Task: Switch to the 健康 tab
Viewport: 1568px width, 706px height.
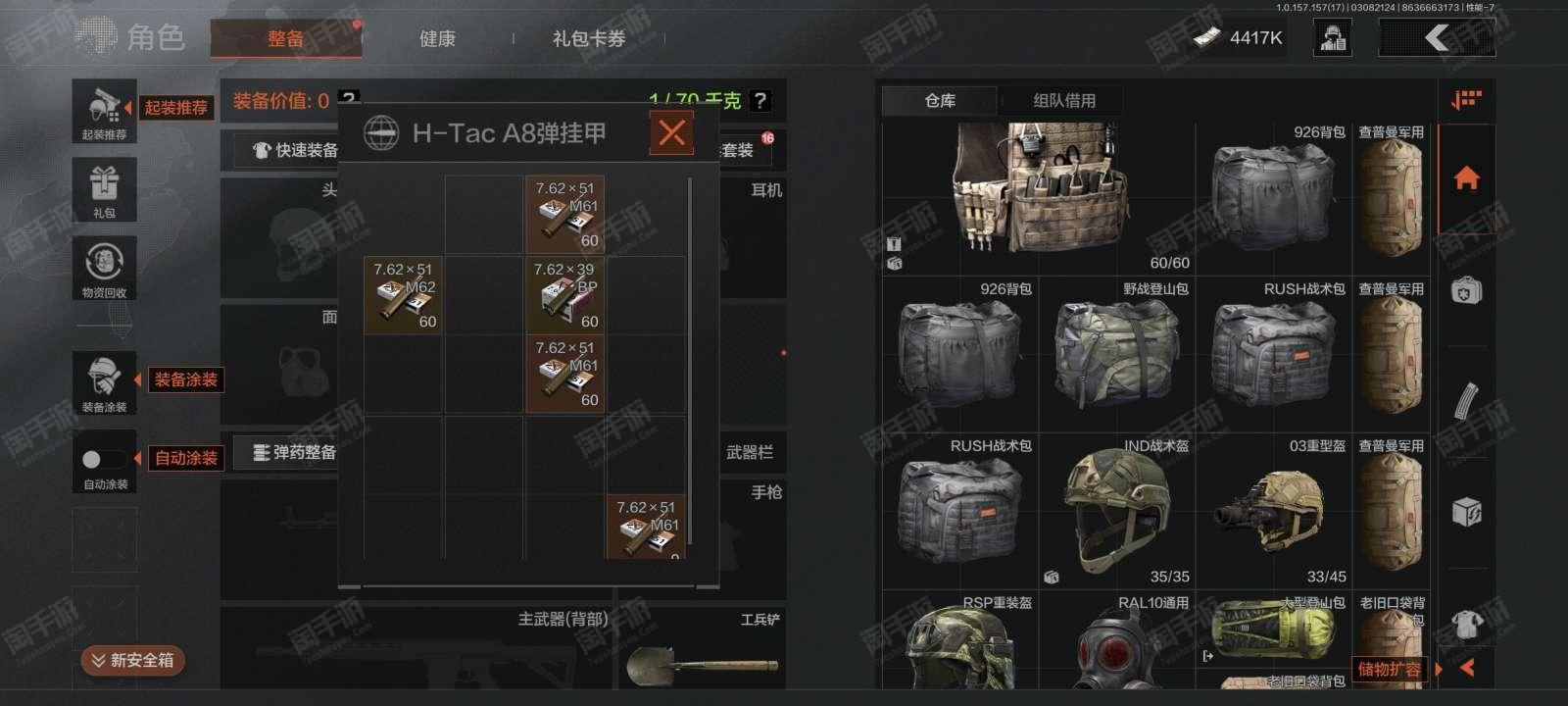Action: (x=437, y=39)
